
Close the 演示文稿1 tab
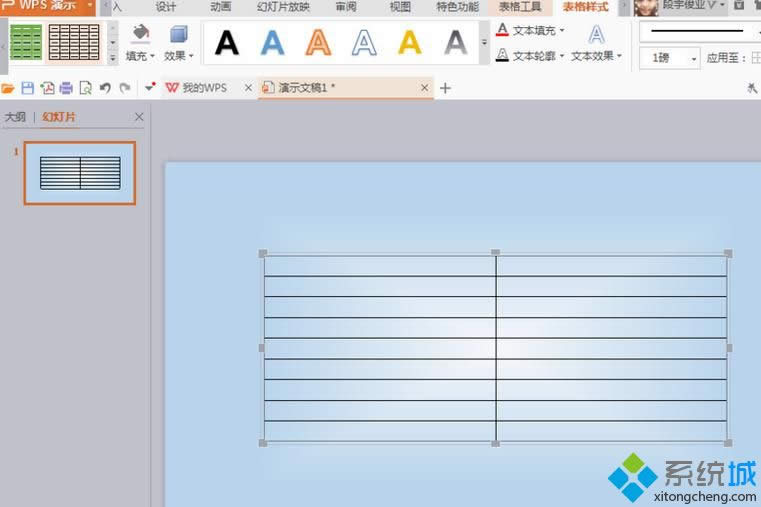click(425, 88)
